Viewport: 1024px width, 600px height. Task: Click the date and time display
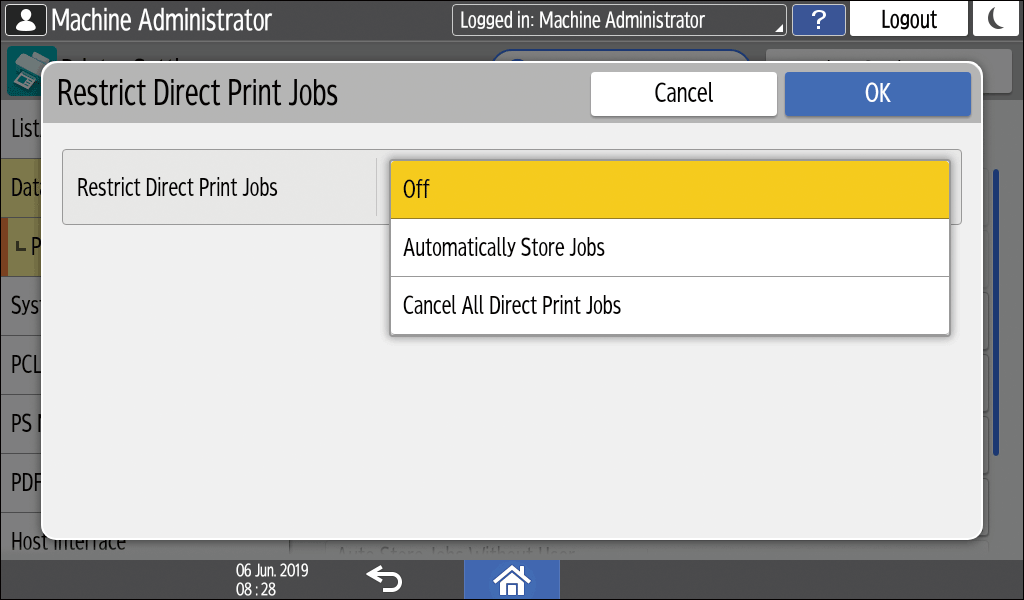tap(271, 579)
